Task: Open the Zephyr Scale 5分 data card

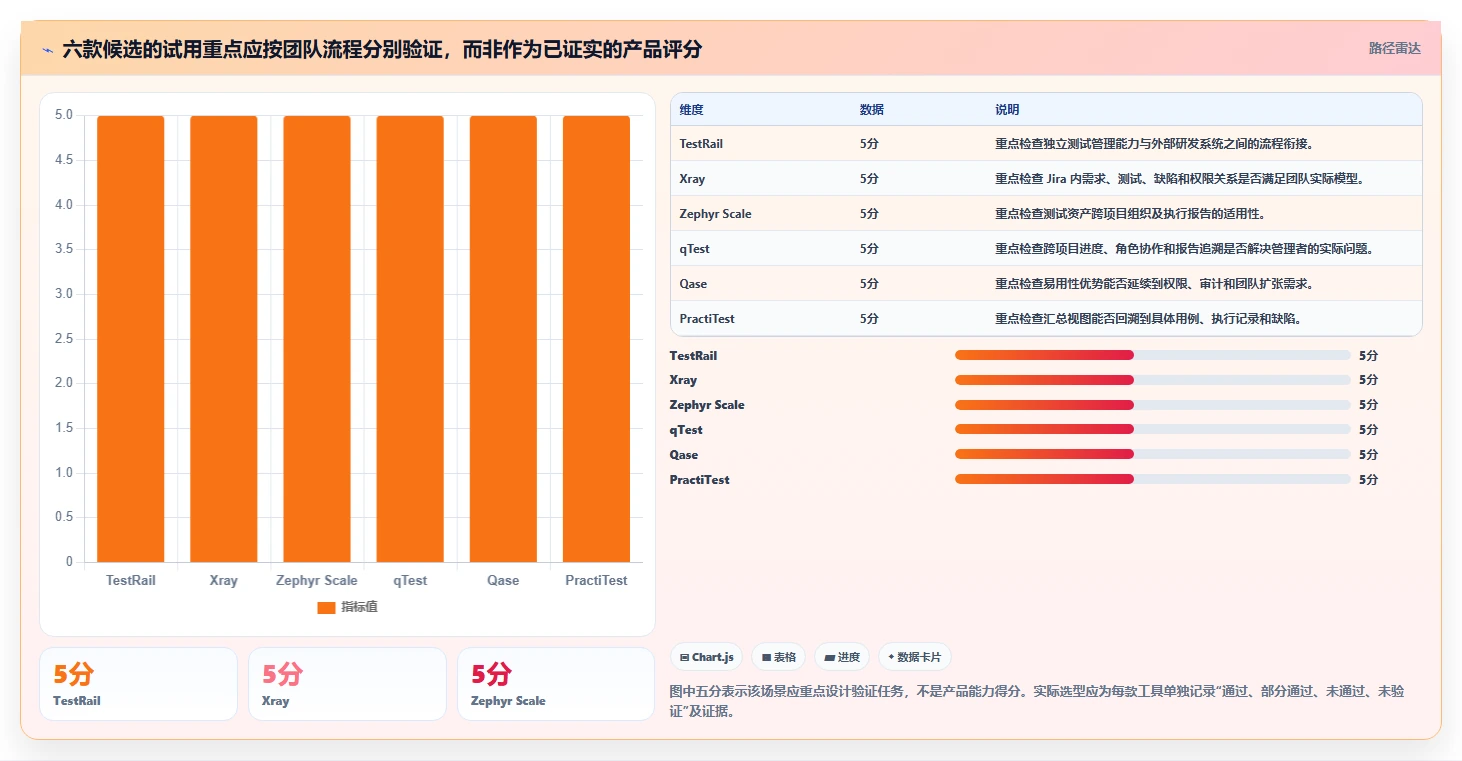Action: 556,684
